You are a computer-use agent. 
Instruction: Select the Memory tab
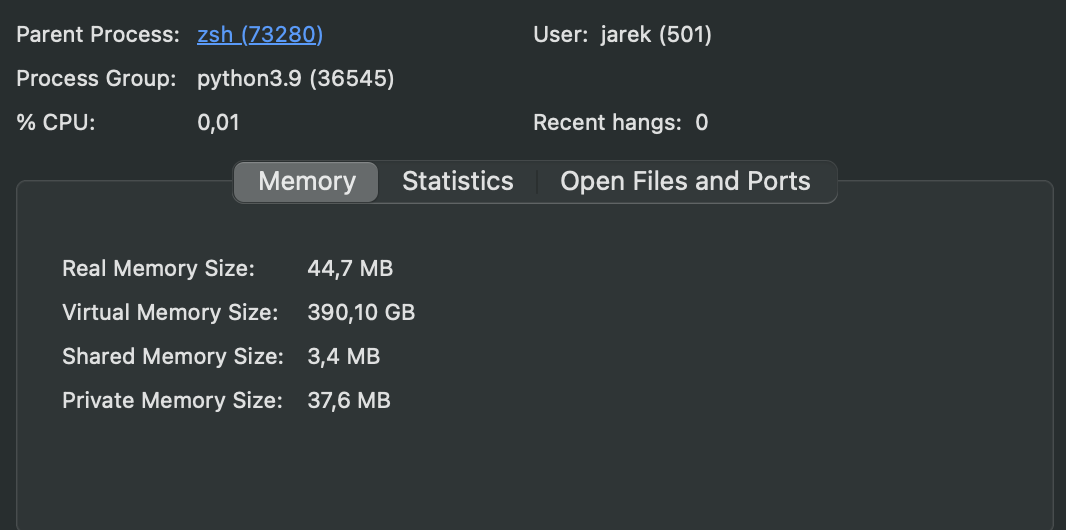pyautogui.click(x=307, y=181)
